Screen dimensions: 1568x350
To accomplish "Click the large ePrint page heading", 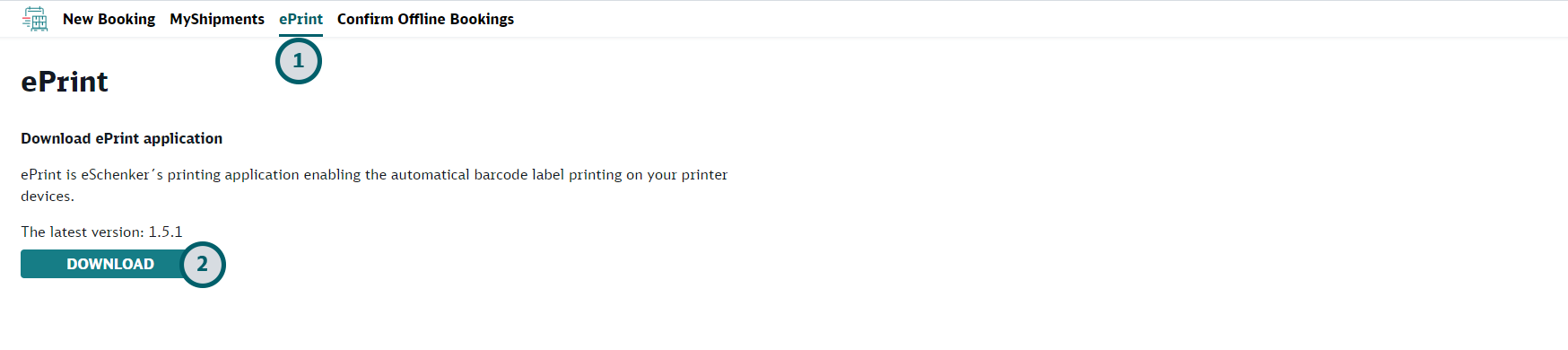I will (65, 82).
